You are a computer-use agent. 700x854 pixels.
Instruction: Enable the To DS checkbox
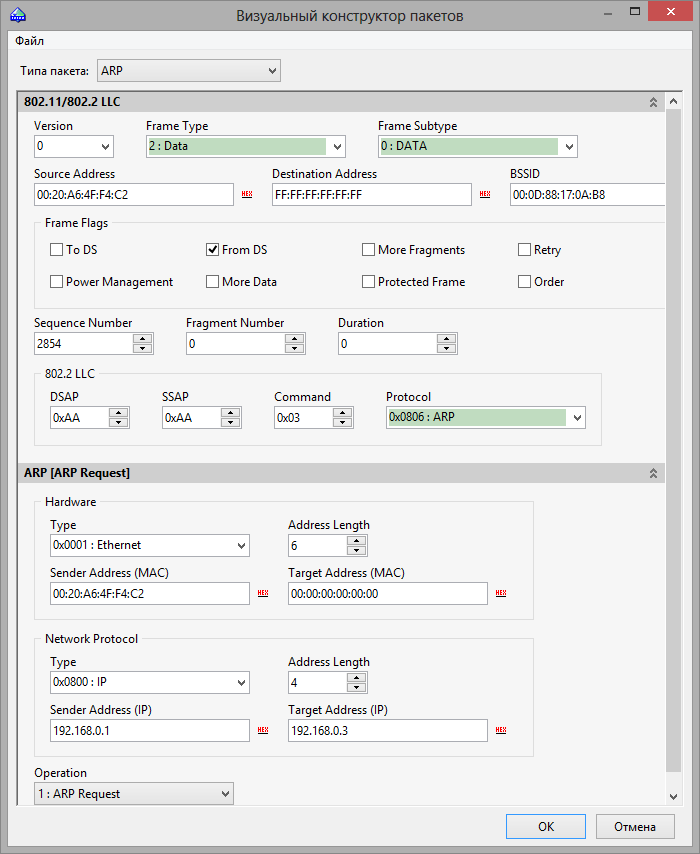coord(56,249)
